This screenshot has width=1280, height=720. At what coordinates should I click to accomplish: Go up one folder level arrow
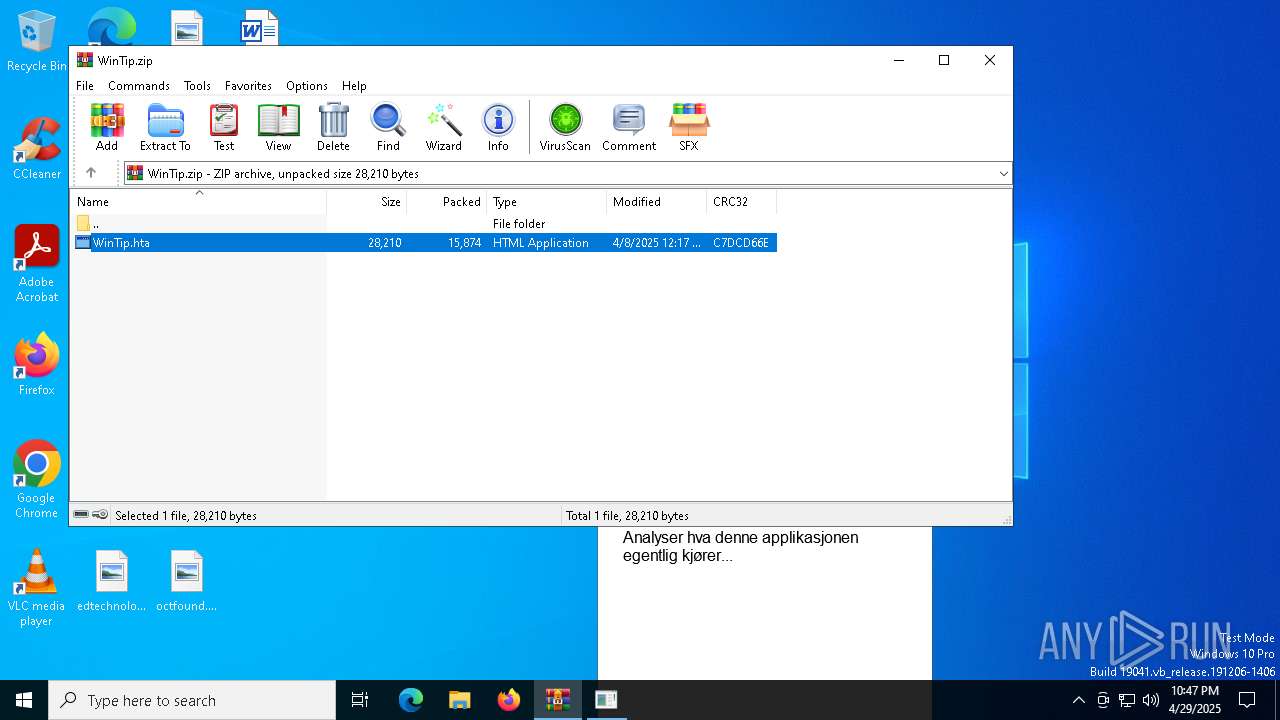[x=91, y=173]
